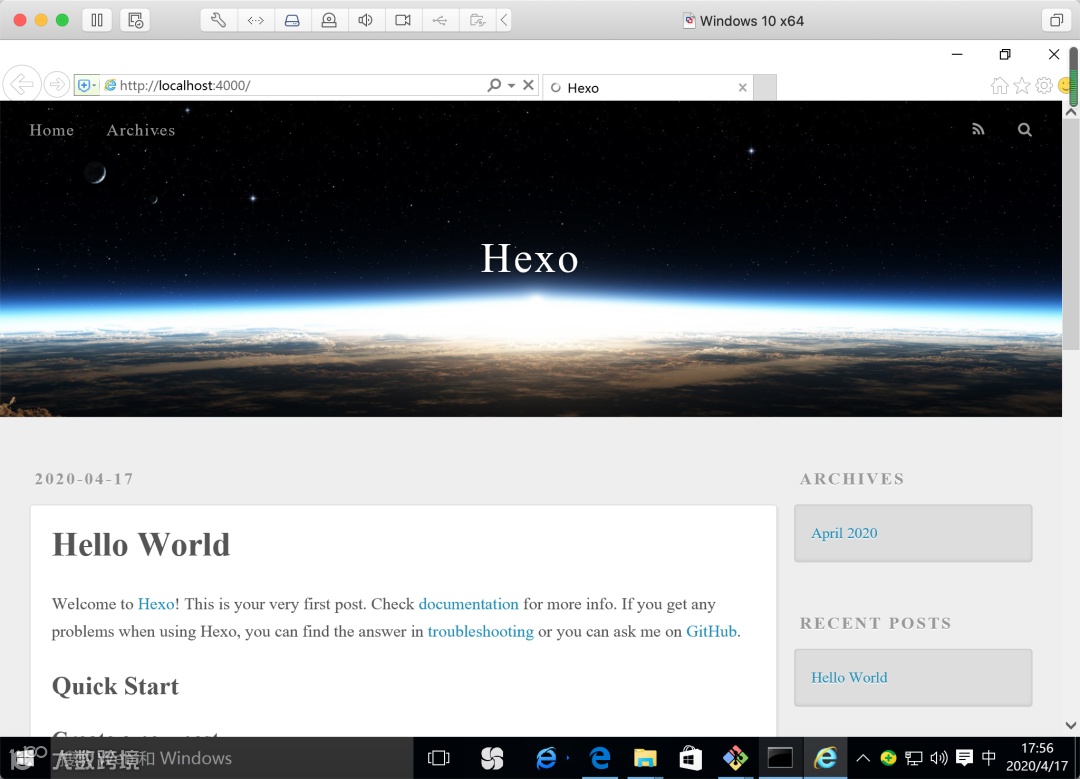Click the IE Home icon

pos(999,85)
